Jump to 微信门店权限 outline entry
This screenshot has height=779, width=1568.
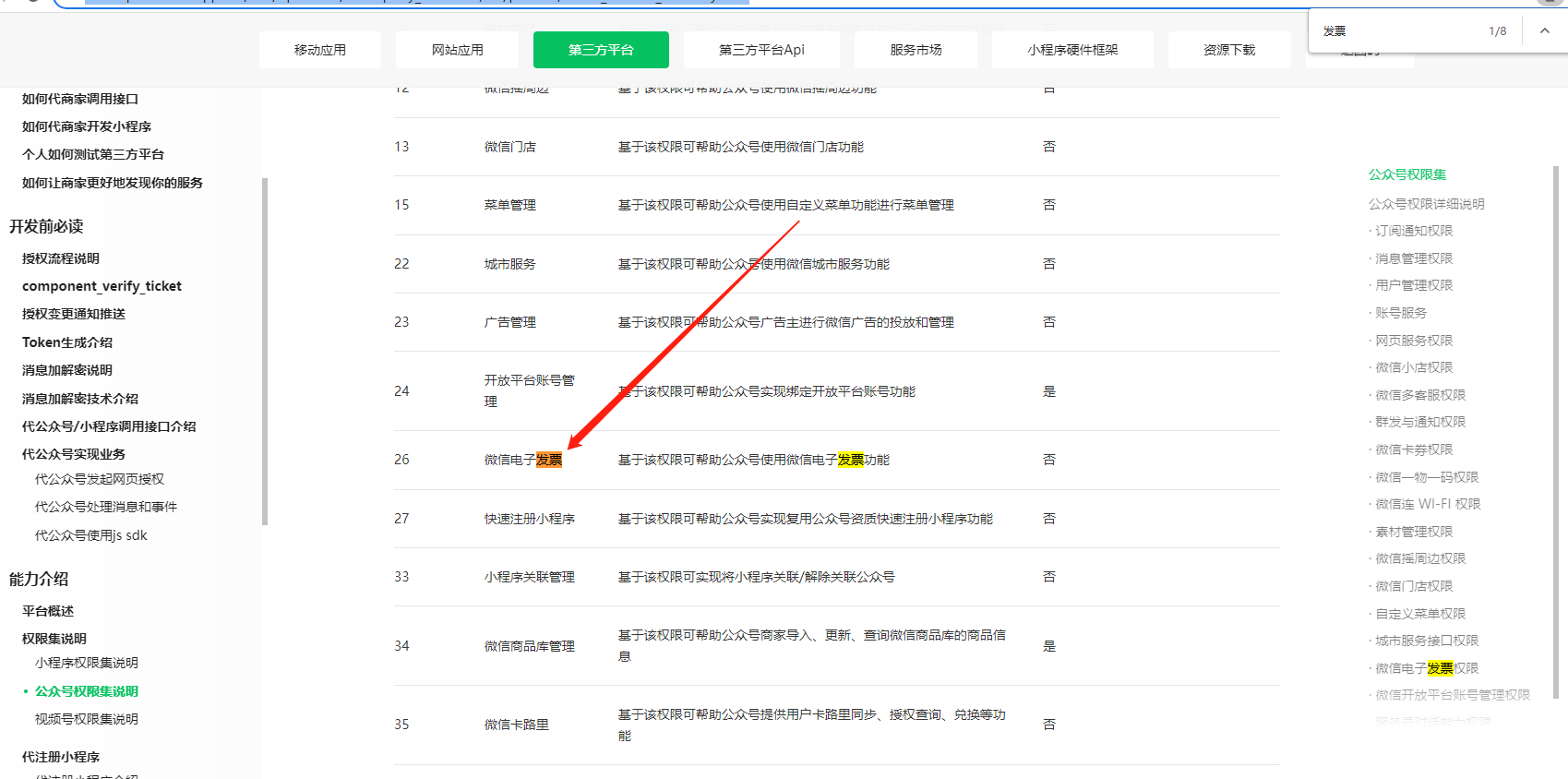[1414, 586]
